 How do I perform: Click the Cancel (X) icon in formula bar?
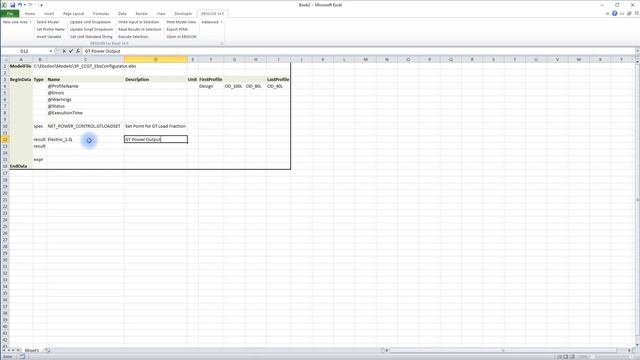pyautogui.click(x=64, y=51)
